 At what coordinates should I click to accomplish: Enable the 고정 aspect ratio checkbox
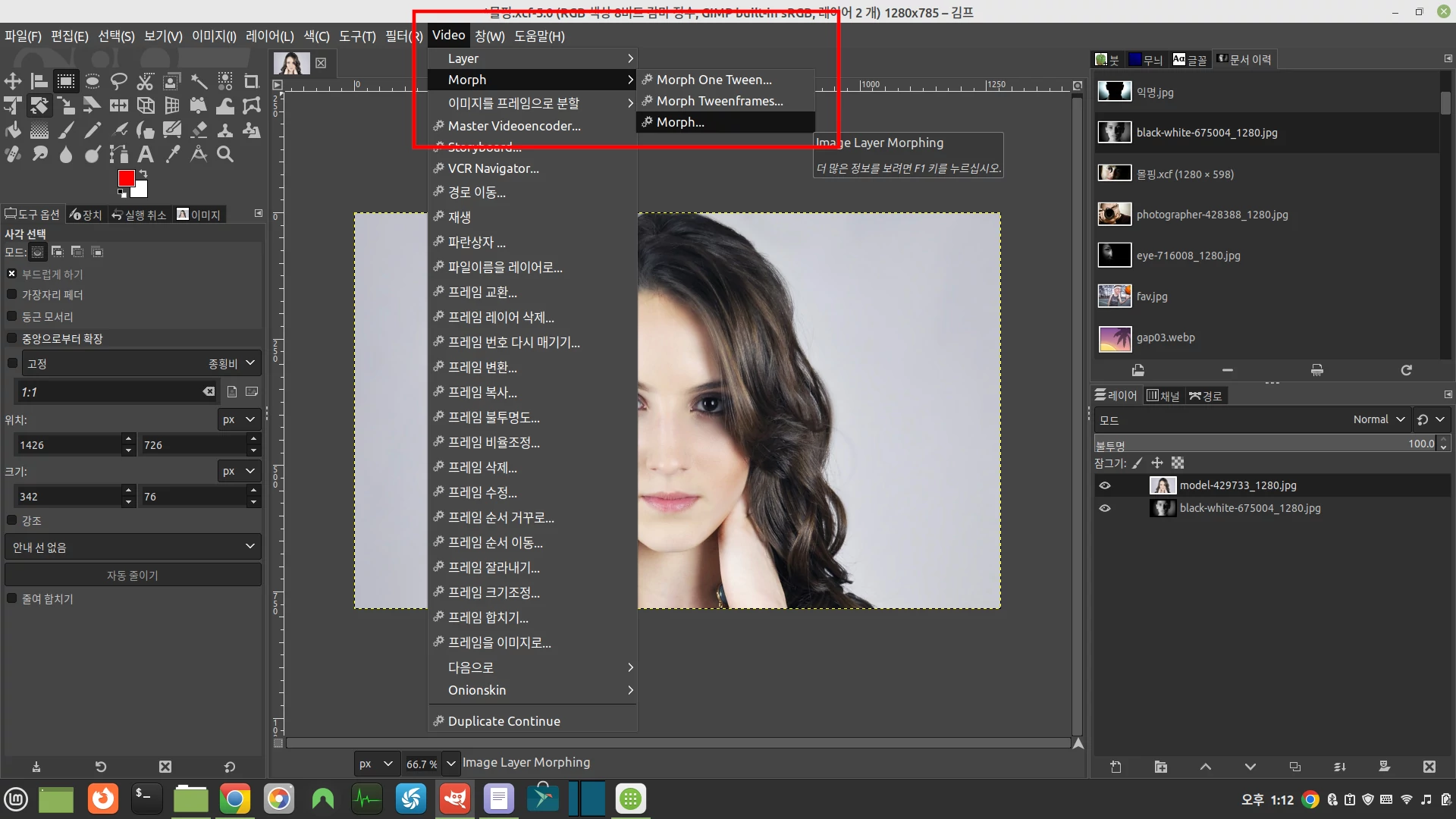[11, 363]
